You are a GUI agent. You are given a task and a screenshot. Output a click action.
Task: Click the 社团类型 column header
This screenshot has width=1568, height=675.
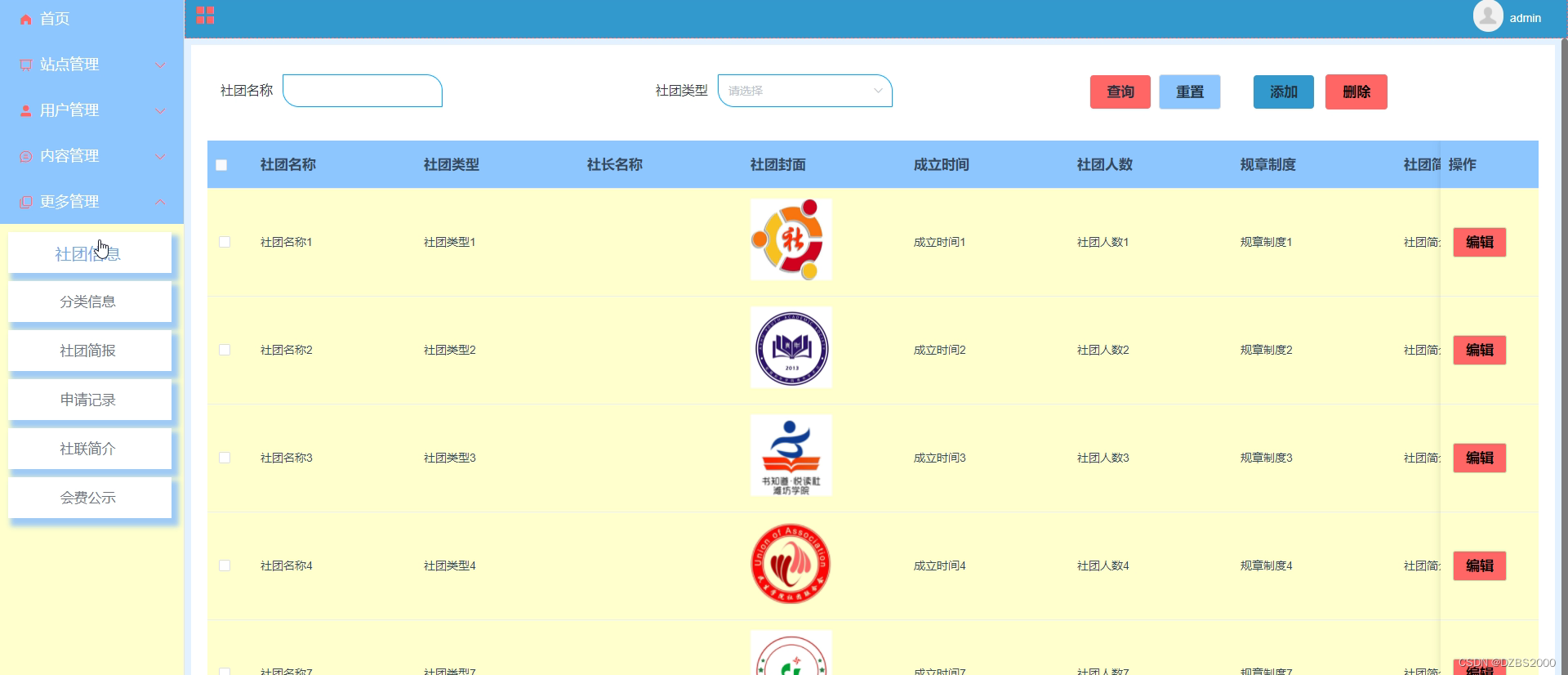tap(451, 165)
